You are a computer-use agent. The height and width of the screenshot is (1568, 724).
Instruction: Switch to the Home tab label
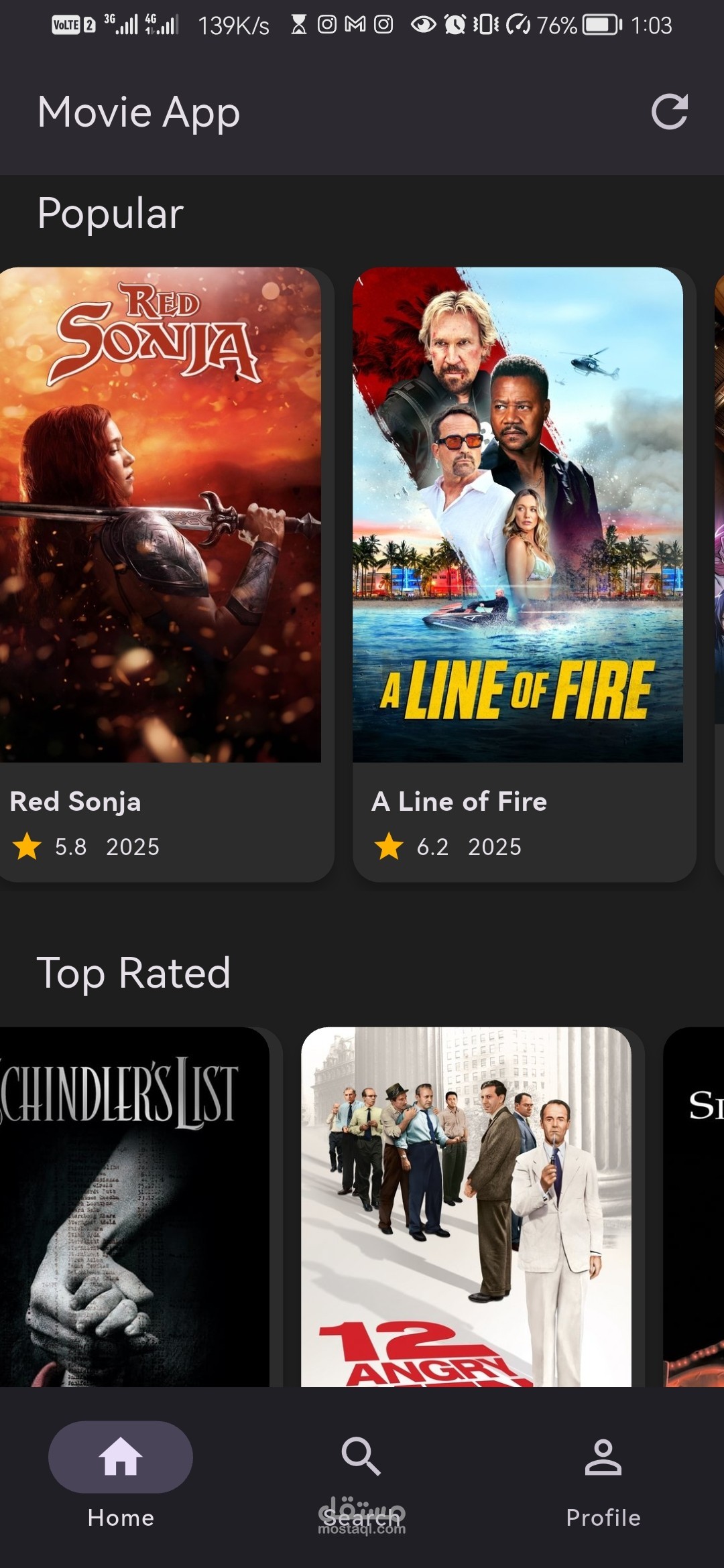point(121,1518)
